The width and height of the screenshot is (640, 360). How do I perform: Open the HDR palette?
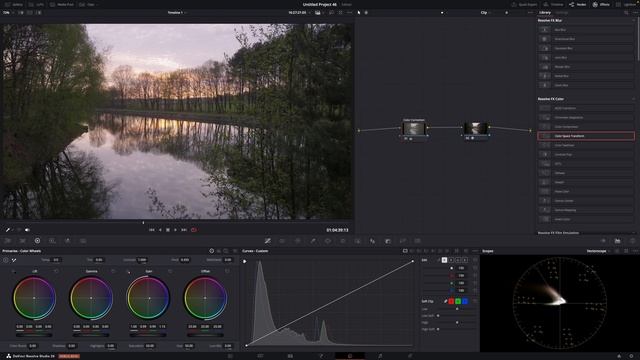[52, 241]
